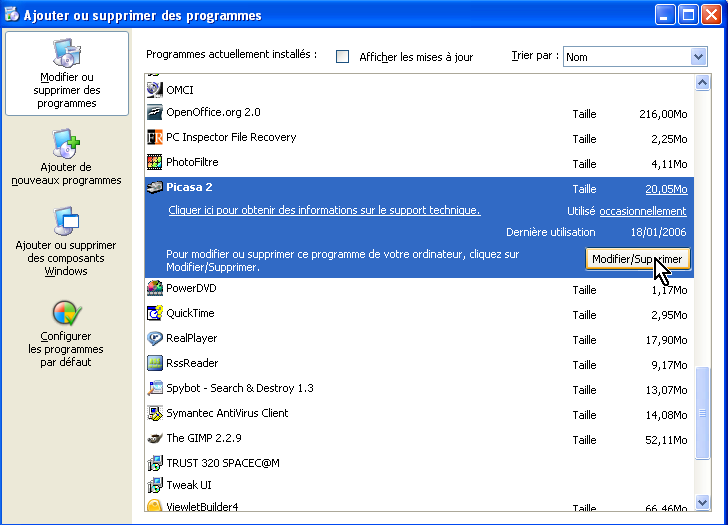
Task: Select the RssReader entry
Action: tap(419, 363)
